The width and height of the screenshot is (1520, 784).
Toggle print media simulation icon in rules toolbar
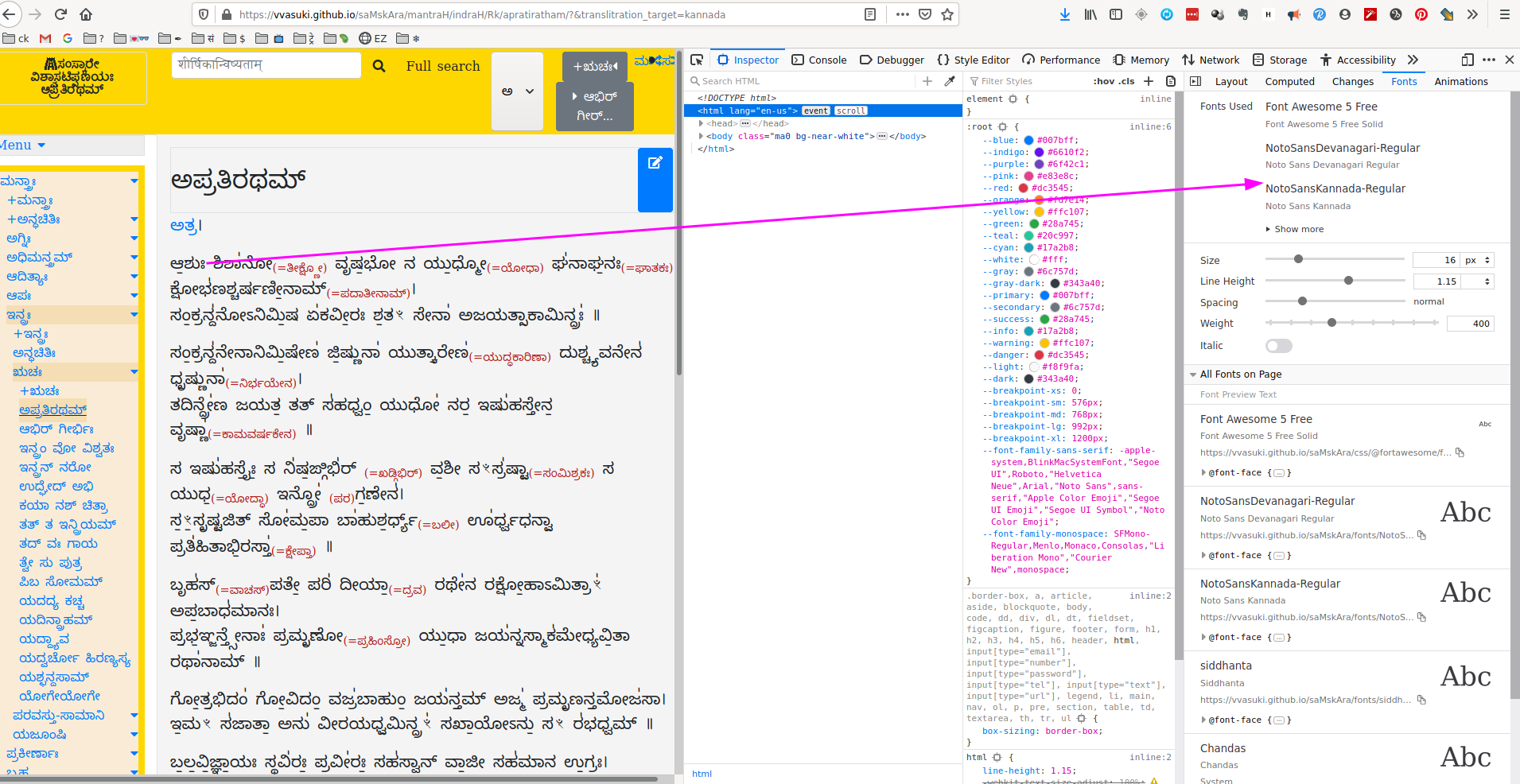pyautogui.click(x=1171, y=81)
